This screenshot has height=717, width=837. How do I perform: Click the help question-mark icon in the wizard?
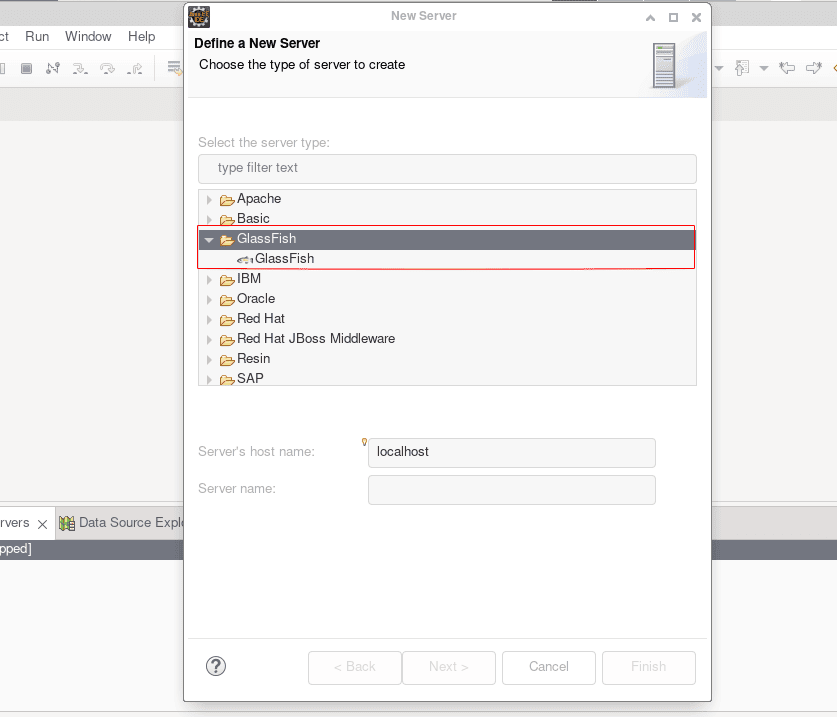point(216,665)
